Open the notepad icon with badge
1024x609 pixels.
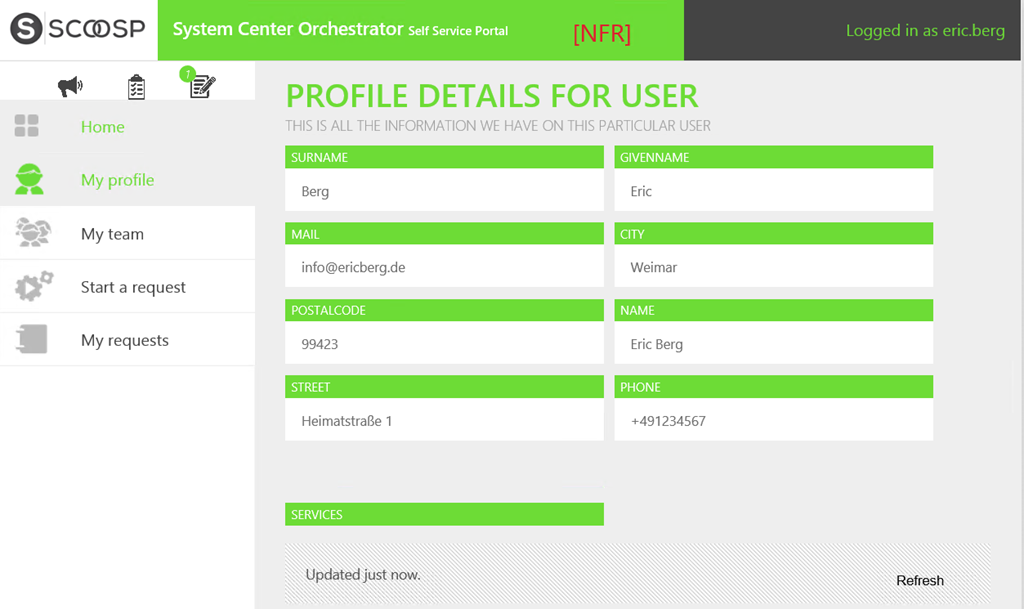201,86
